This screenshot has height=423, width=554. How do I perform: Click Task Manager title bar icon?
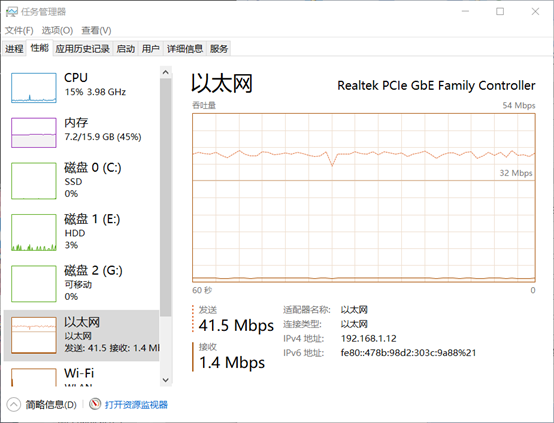[12, 12]
